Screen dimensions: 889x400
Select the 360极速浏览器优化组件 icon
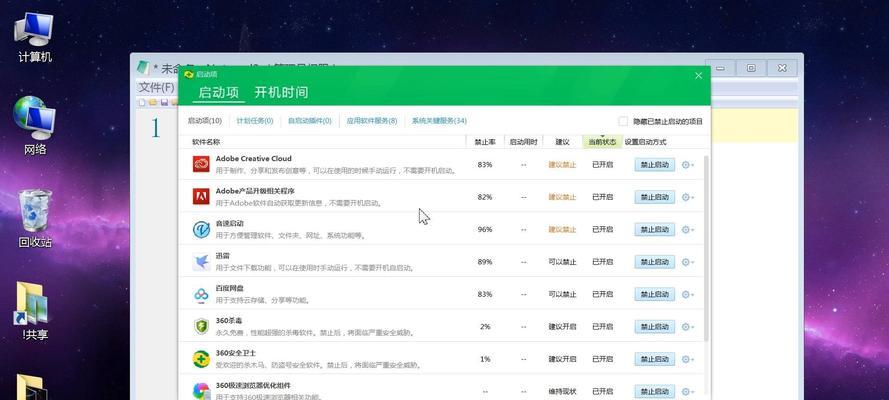[201, 391]
